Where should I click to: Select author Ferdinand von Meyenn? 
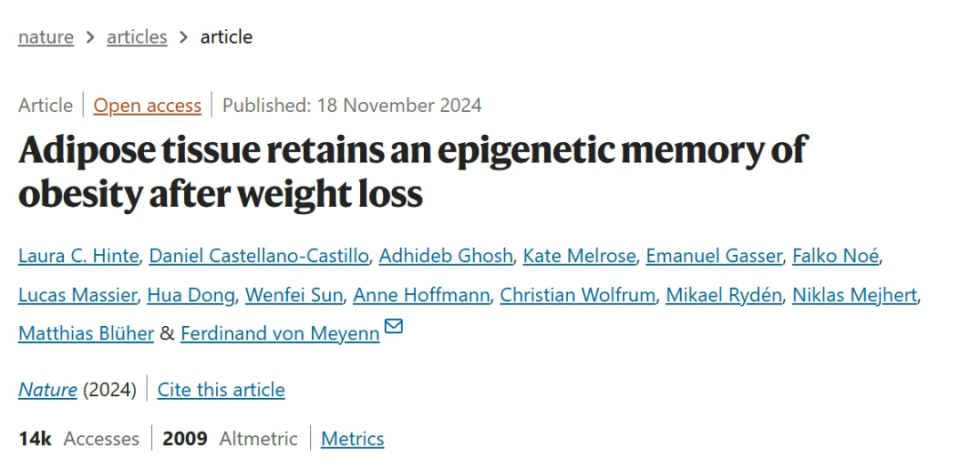[x=280, y=334]
